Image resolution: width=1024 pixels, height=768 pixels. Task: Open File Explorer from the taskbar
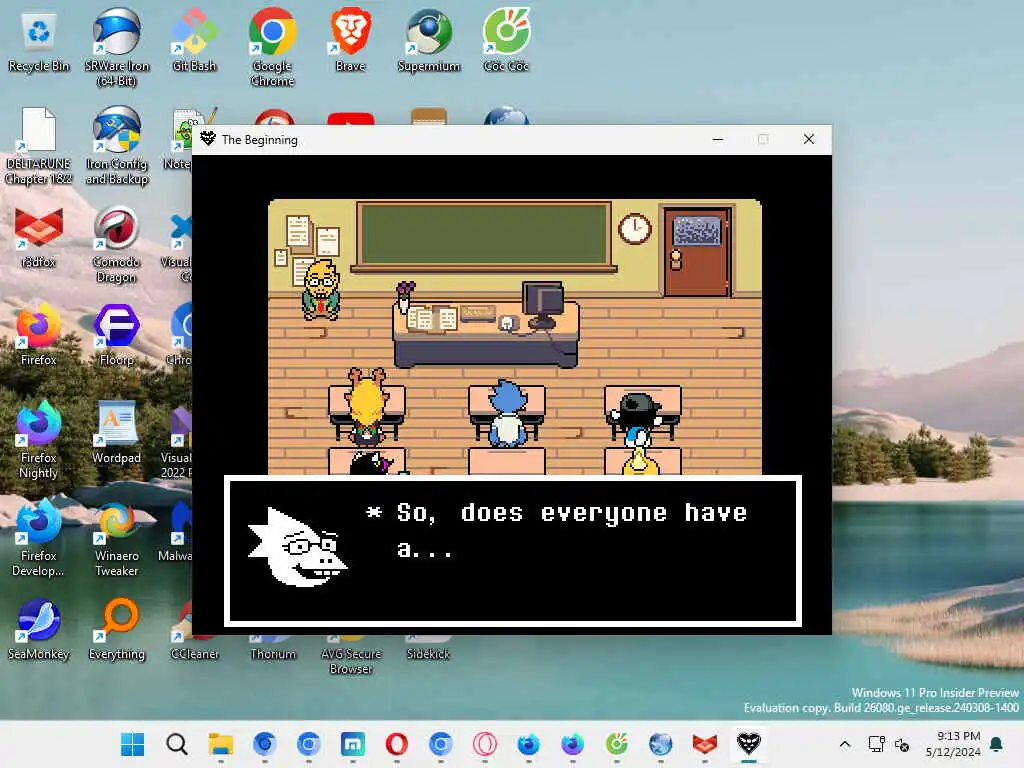tap(221, 744)
